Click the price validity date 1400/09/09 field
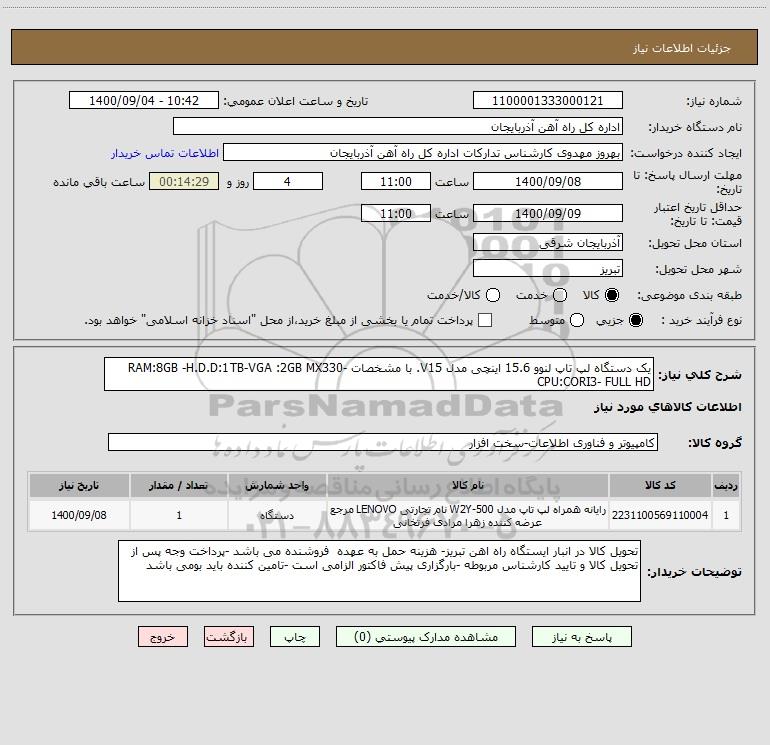770x745 pixels. [548, 213]
